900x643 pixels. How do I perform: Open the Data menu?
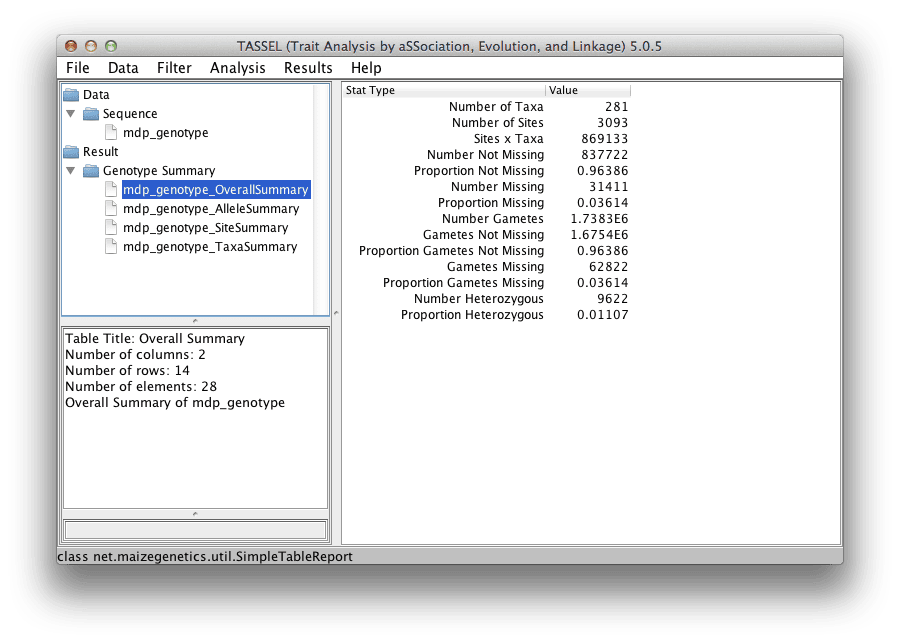[123, 68]
